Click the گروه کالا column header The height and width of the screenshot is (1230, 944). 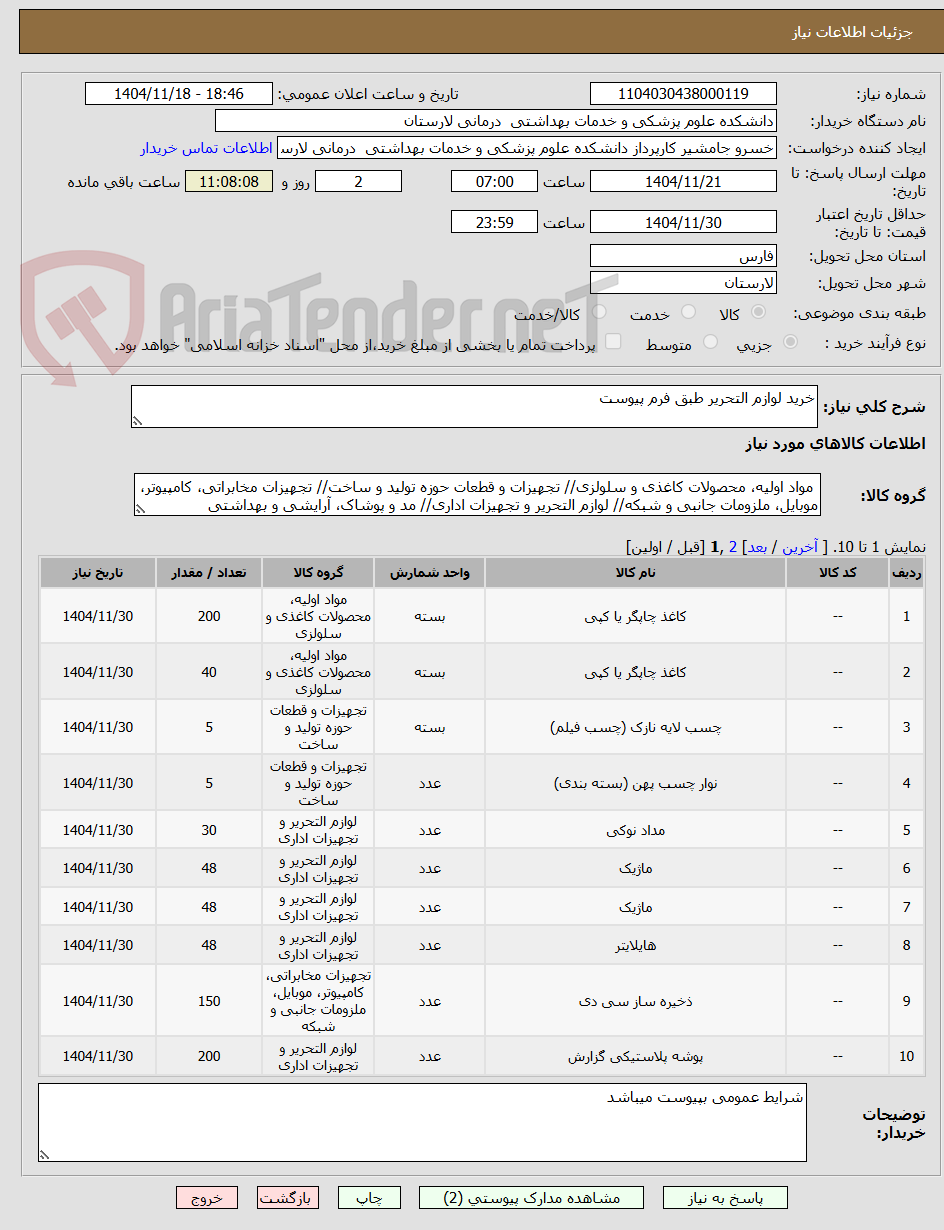318,572
